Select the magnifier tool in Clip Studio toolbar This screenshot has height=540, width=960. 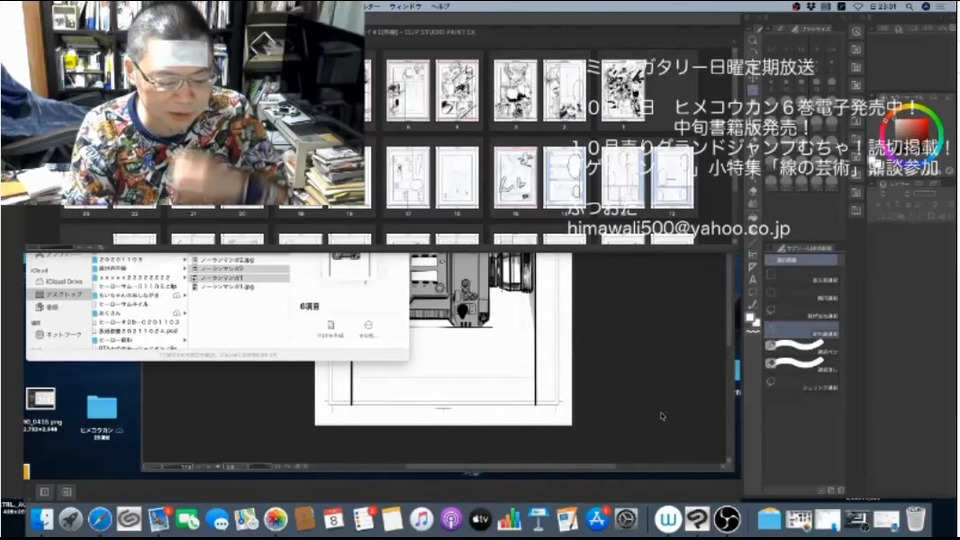point(752,40)
